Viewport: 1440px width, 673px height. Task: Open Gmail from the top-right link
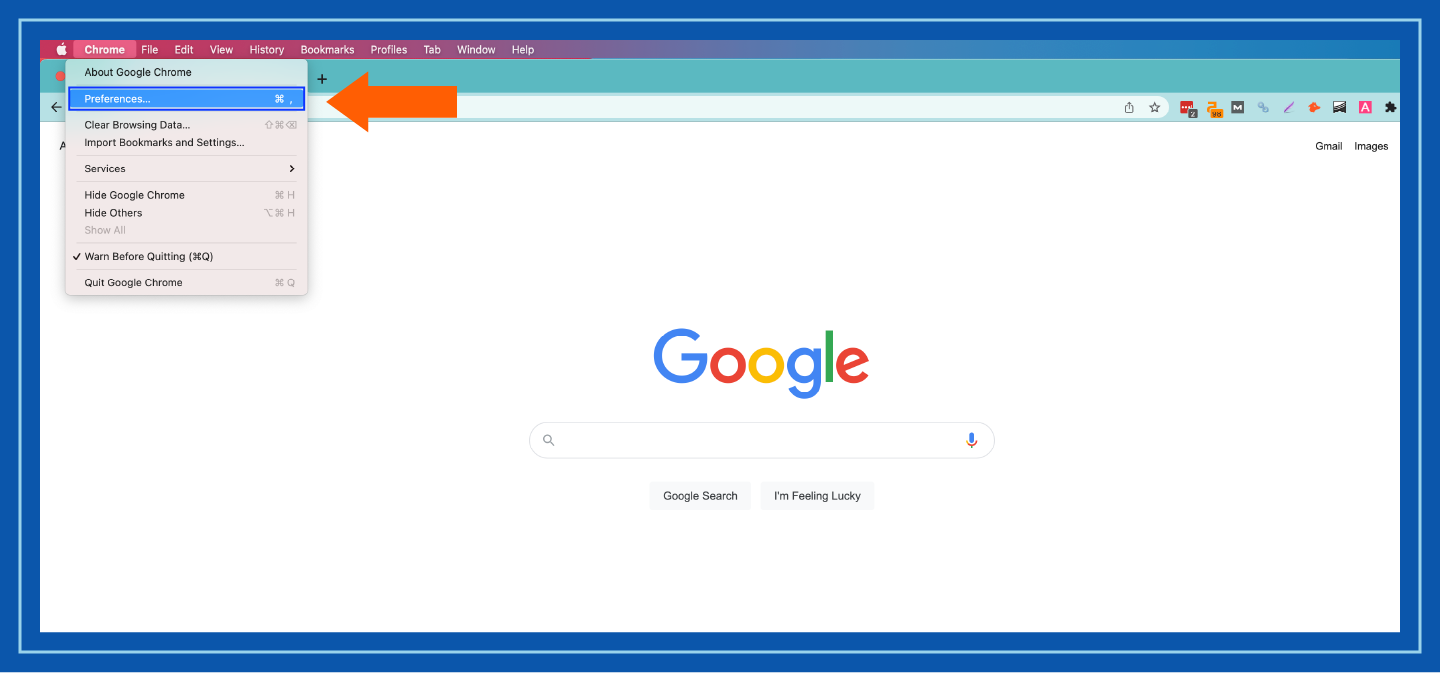coord(1328,145)
